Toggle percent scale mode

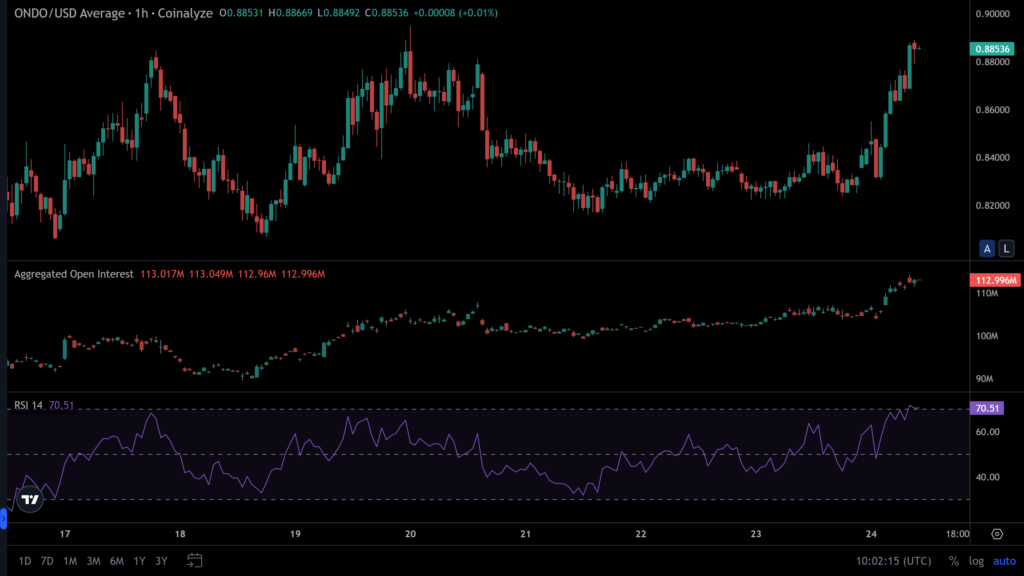pyautogui.click(x=953, y=560)
